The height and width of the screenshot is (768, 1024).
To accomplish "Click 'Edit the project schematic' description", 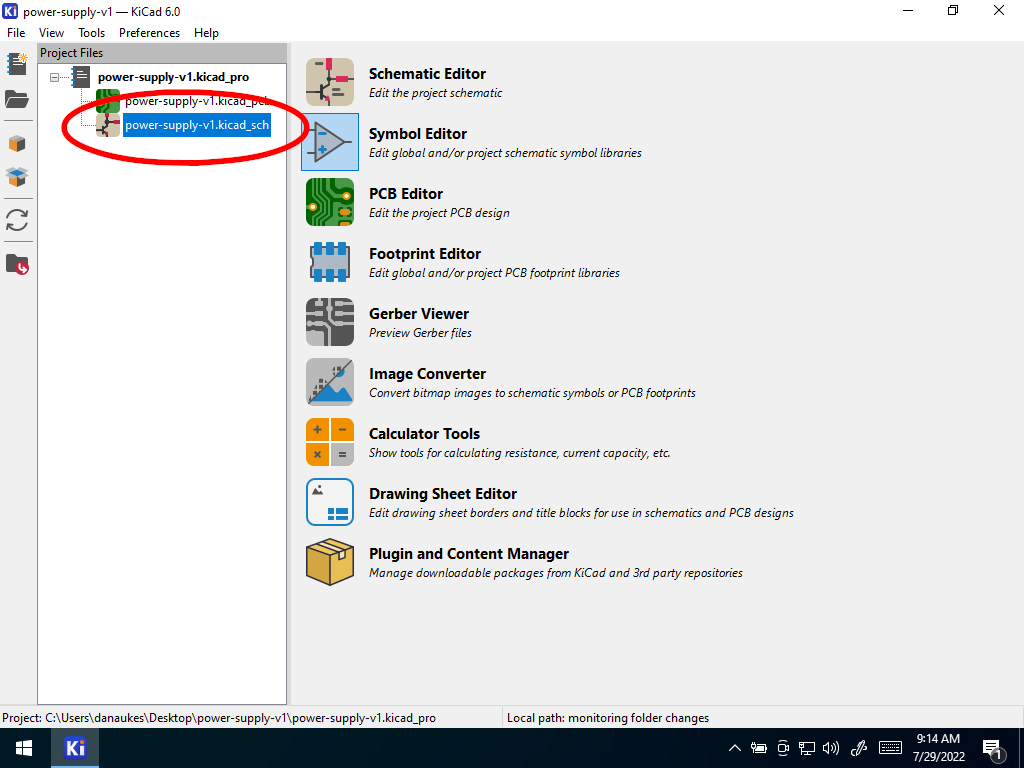I will coord(436,93).
